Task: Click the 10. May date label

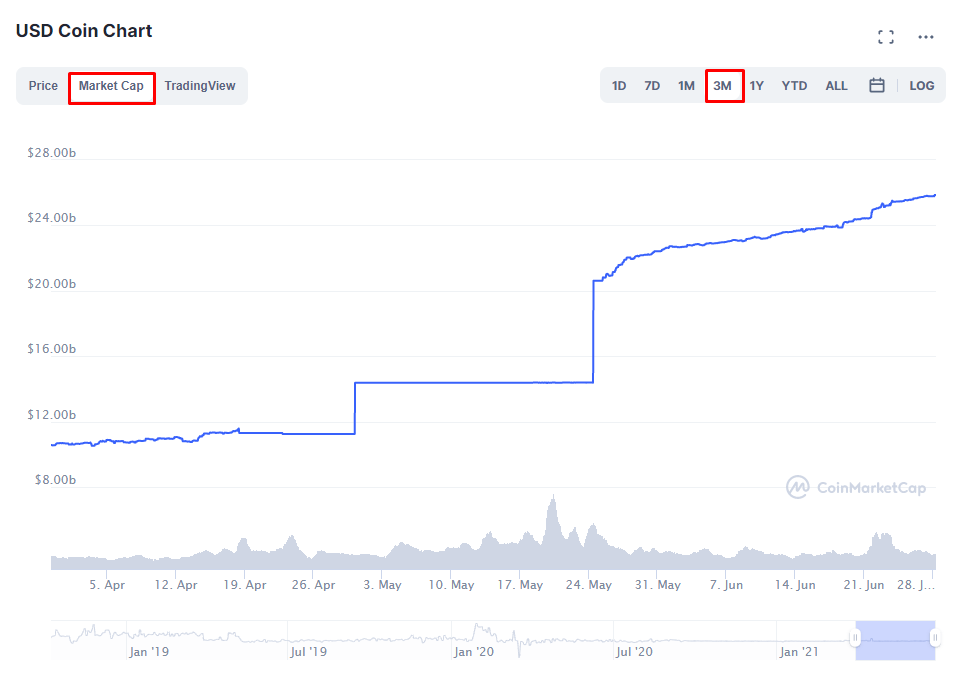Action: click(x=451, y=585)
